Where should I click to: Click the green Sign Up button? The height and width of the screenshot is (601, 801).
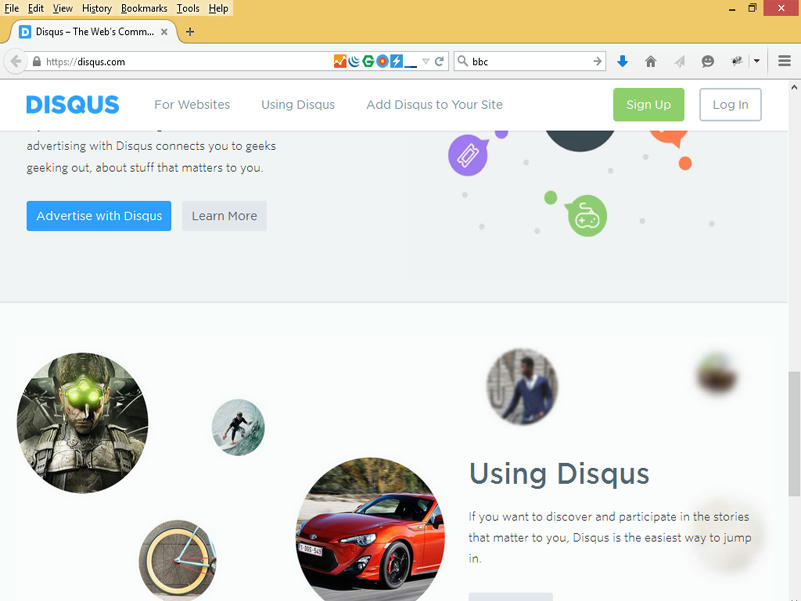(x=648, y=104)
